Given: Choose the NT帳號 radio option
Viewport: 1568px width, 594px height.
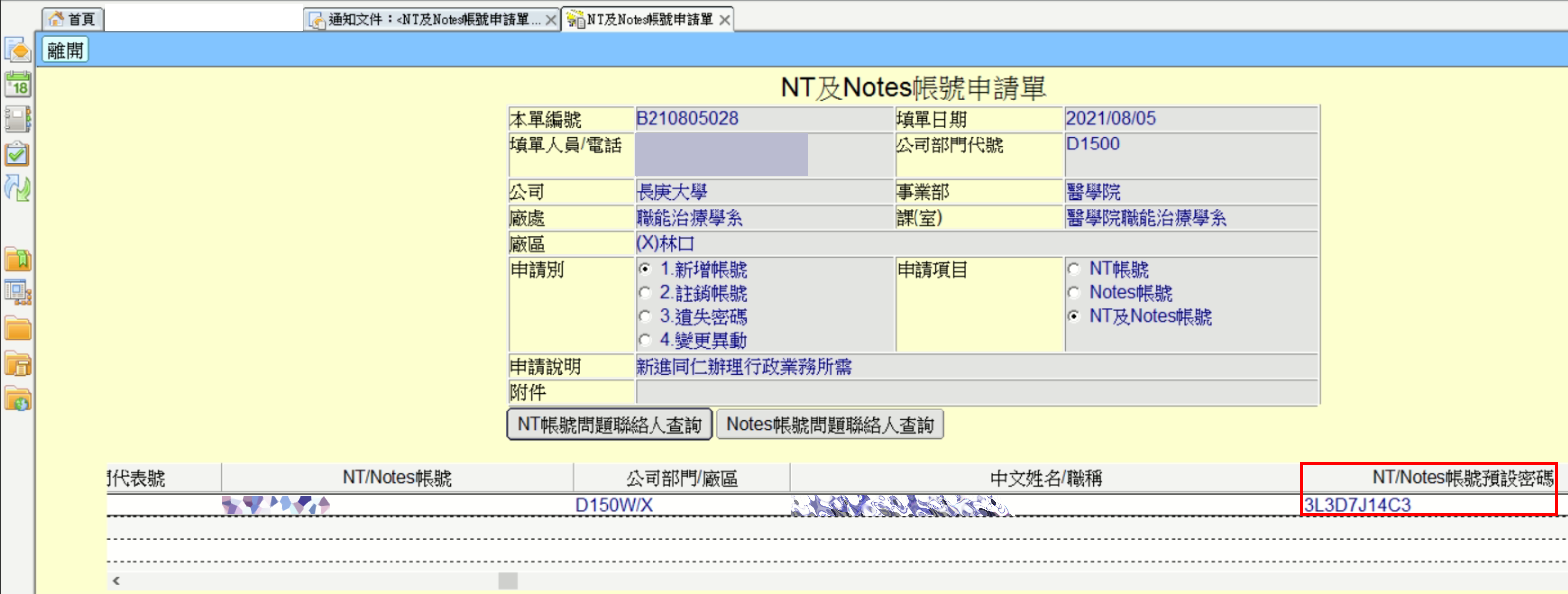Looking at the screenshot, I should pos(1074,269).
